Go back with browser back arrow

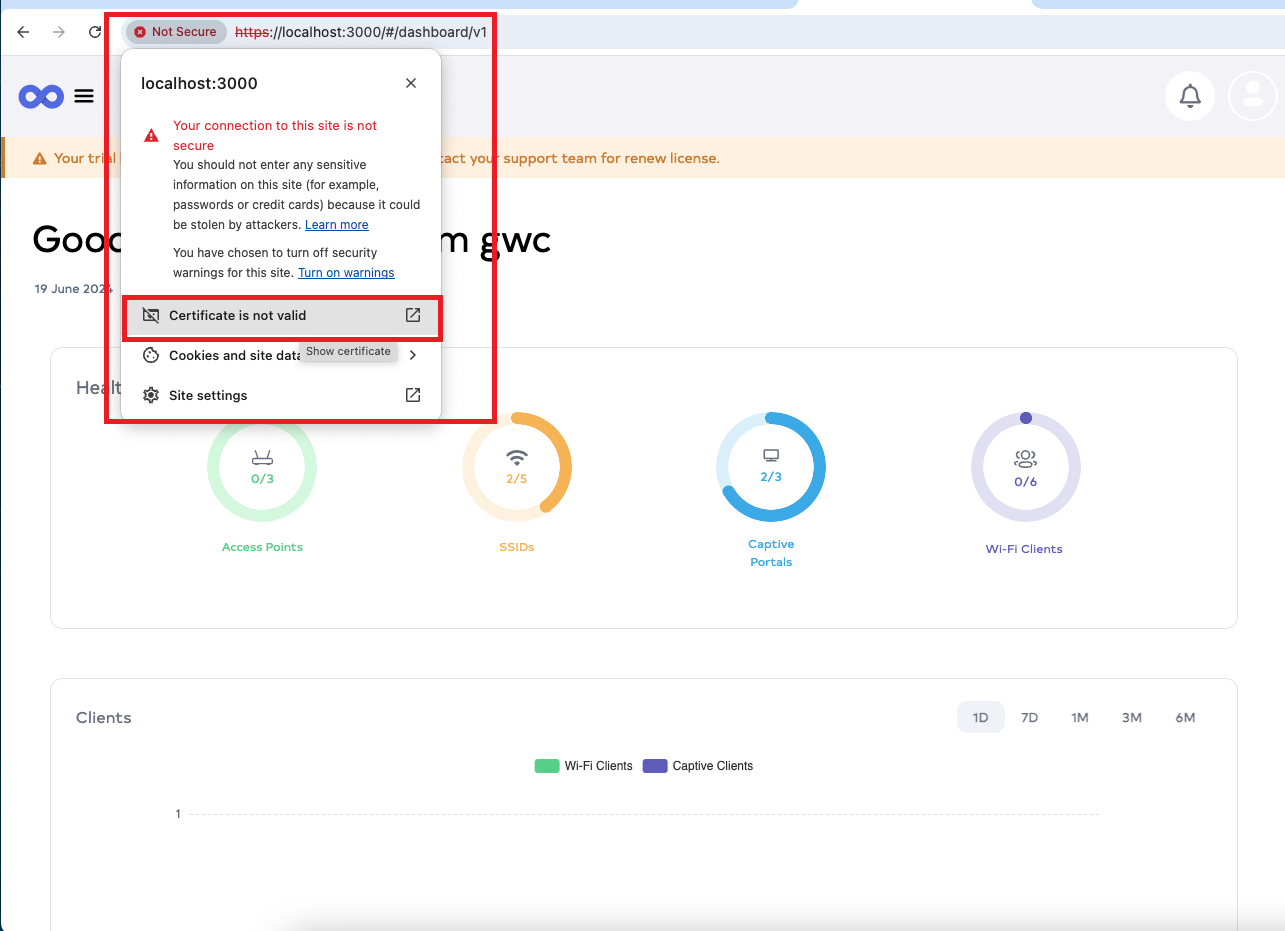click(x=23, y=32)
